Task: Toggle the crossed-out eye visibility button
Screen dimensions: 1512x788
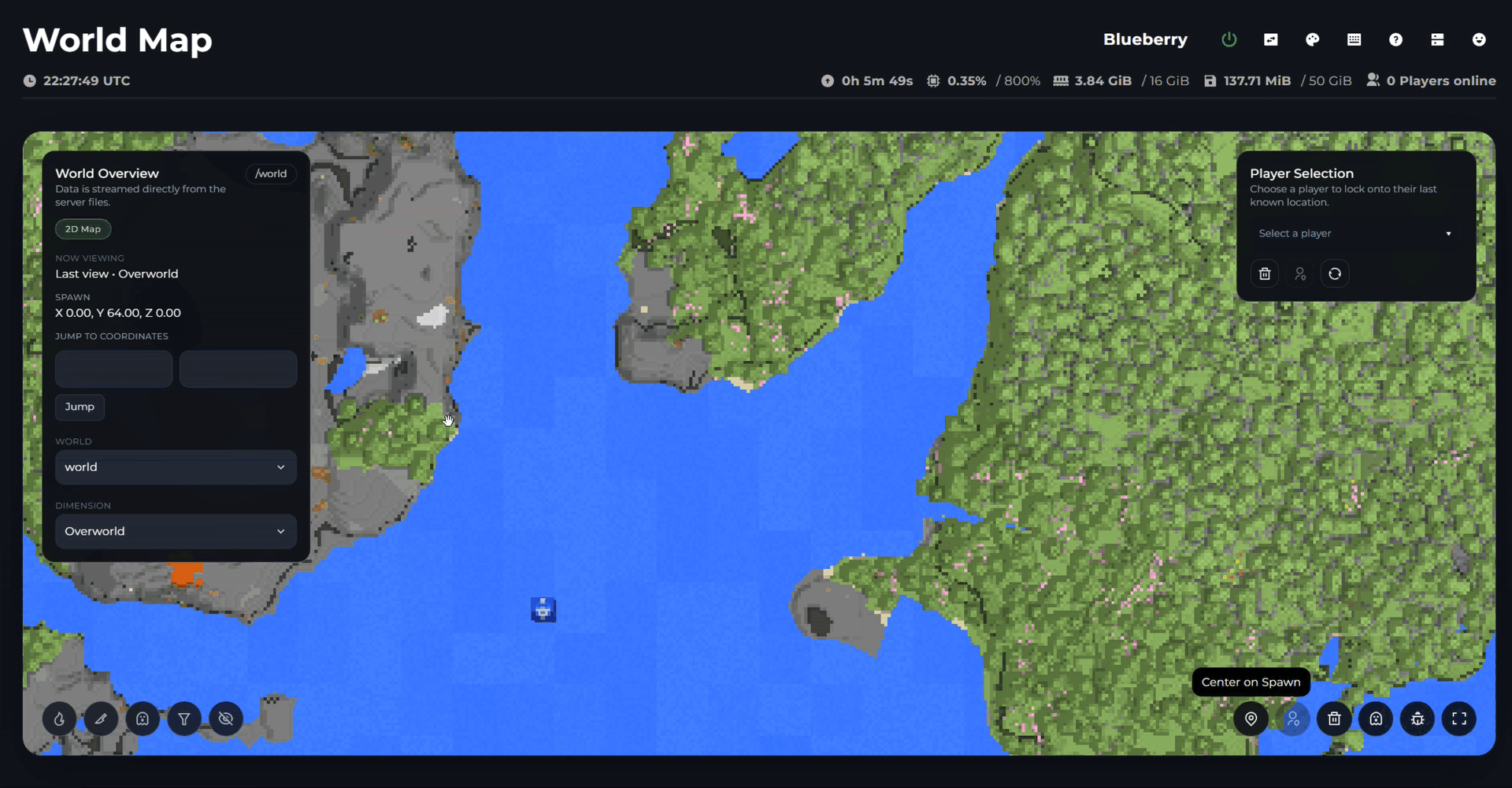Action: 226,719
